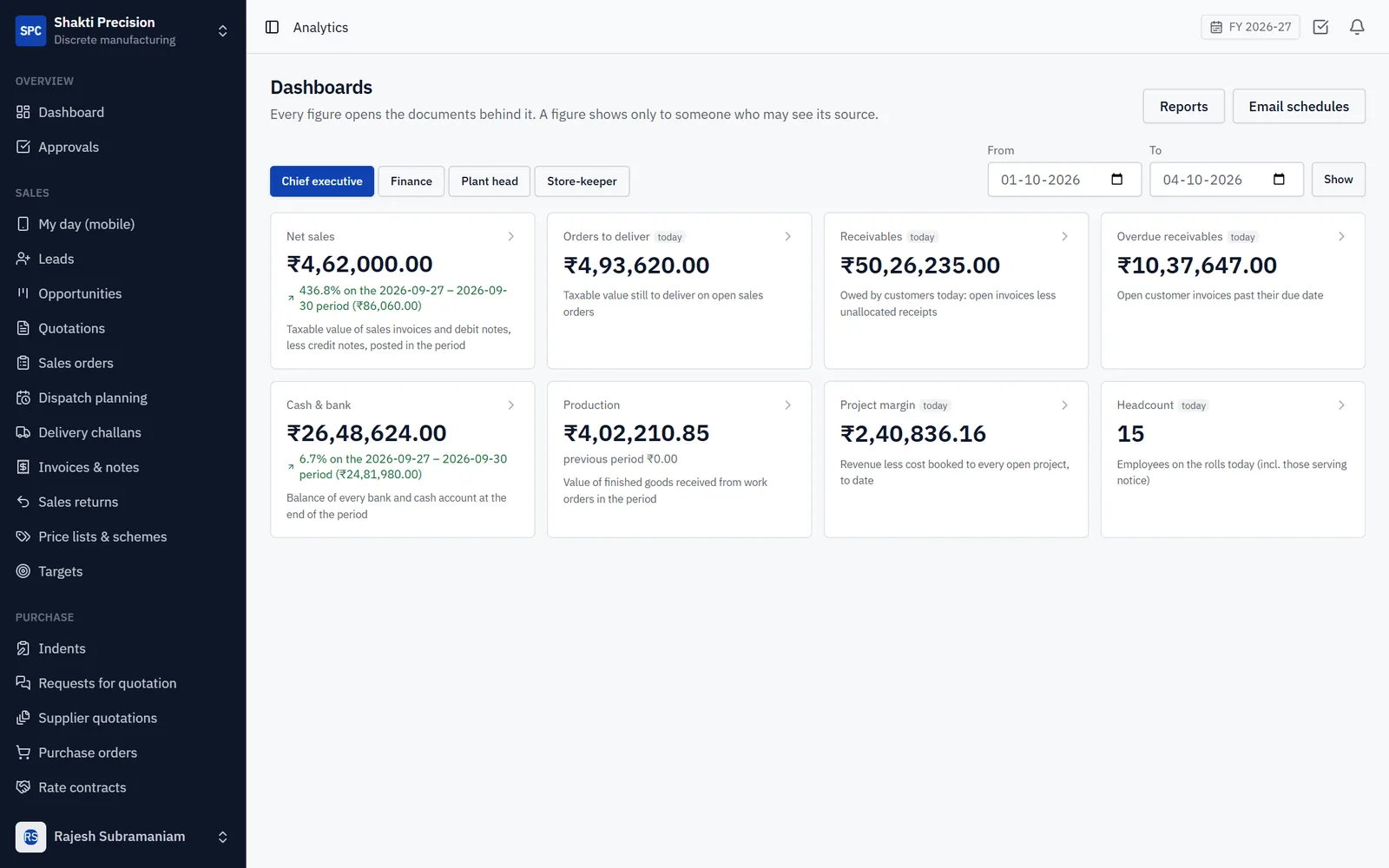This screenshot has height=868, width=1389.
Task: Open Requests for quotation
Action: (122, 683)
